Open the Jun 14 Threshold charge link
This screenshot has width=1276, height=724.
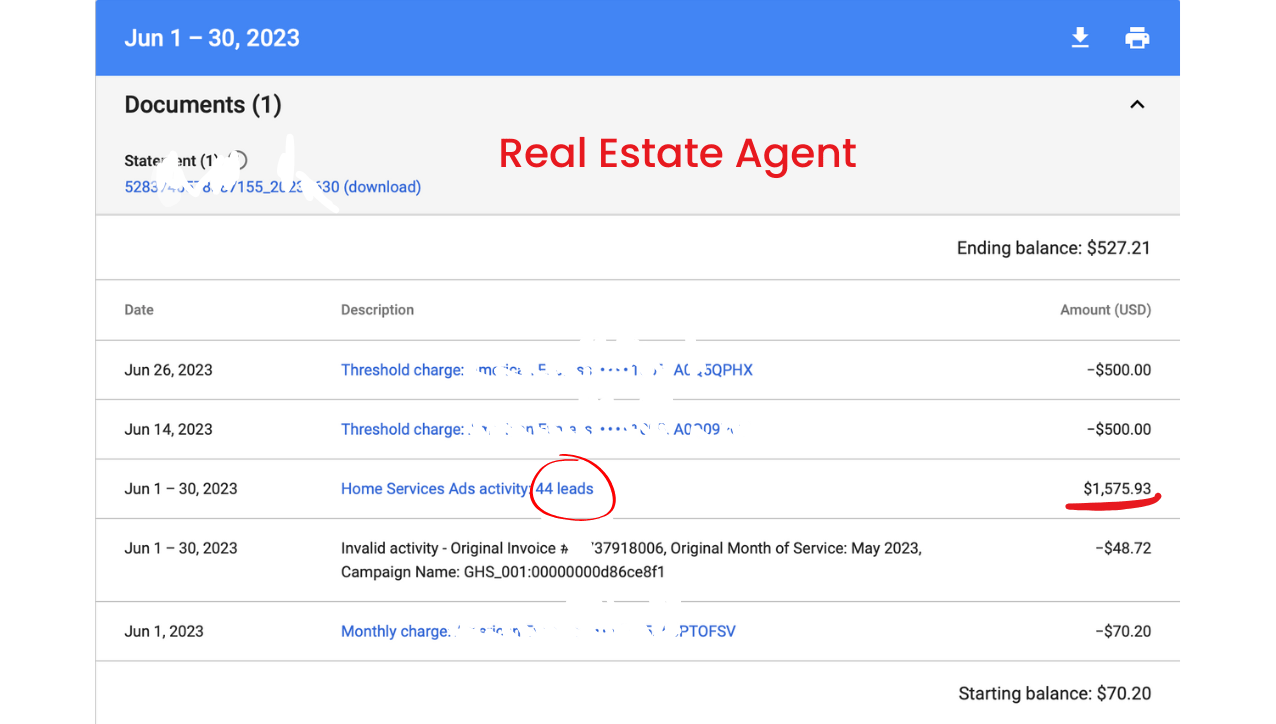click(x=538, y=429)
